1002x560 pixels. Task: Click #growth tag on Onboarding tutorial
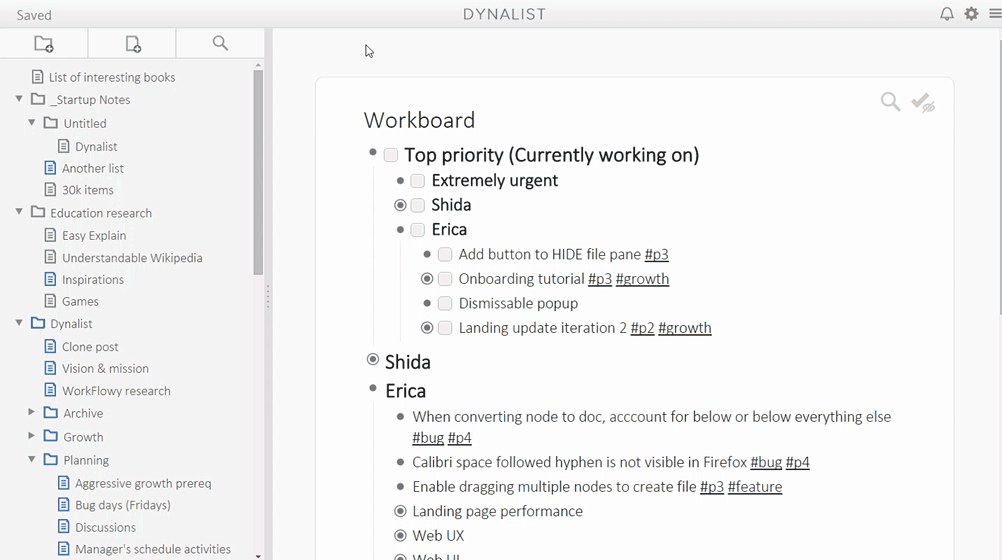(x=642, y=279)
